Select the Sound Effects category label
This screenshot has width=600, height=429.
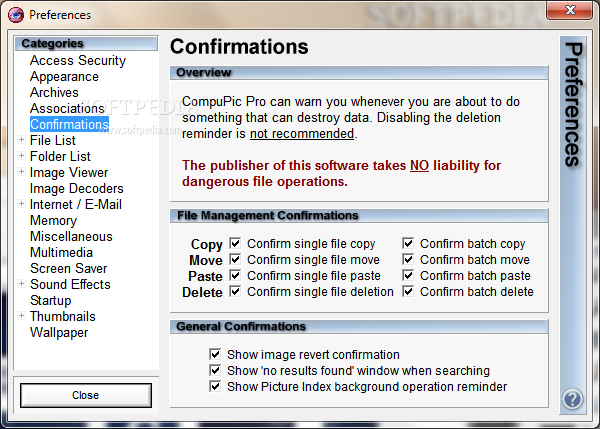(70, 285)
